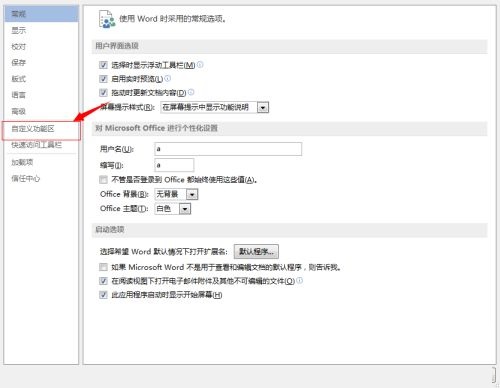500x388 pixels.
Task: Toggle 启用实时预览 checkbox
Action: tap(103, 79)
